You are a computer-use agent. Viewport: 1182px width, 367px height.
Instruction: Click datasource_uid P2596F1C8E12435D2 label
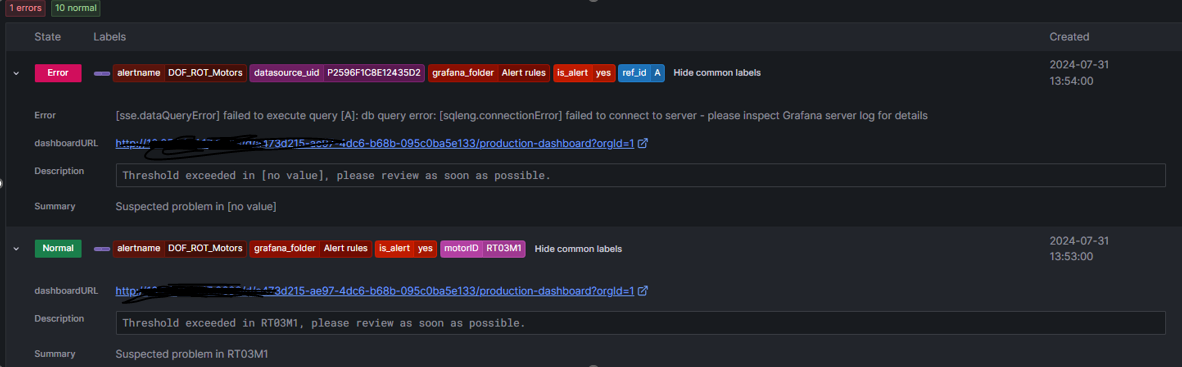[337, 73]
